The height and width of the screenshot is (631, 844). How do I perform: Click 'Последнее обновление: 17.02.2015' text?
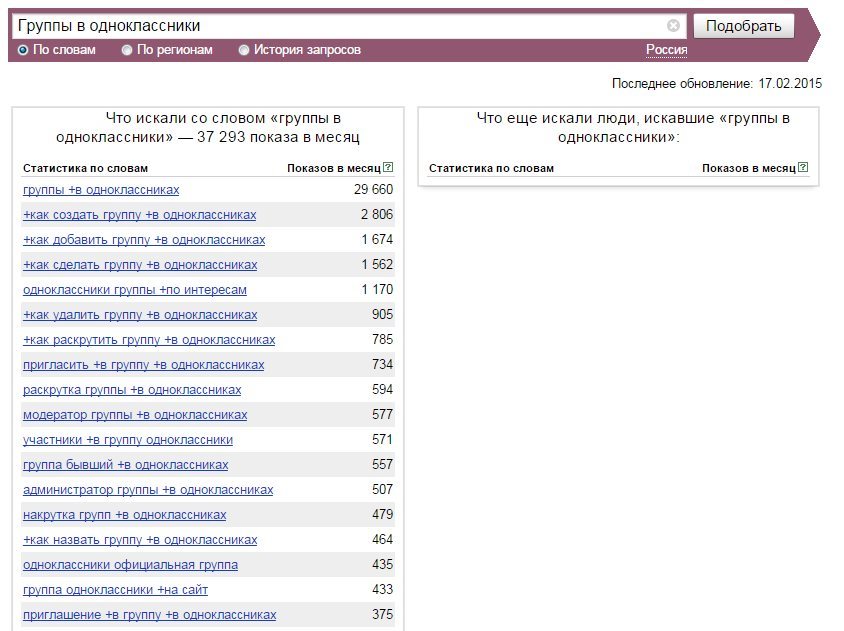pyautogui.click(x=717, y=83)
